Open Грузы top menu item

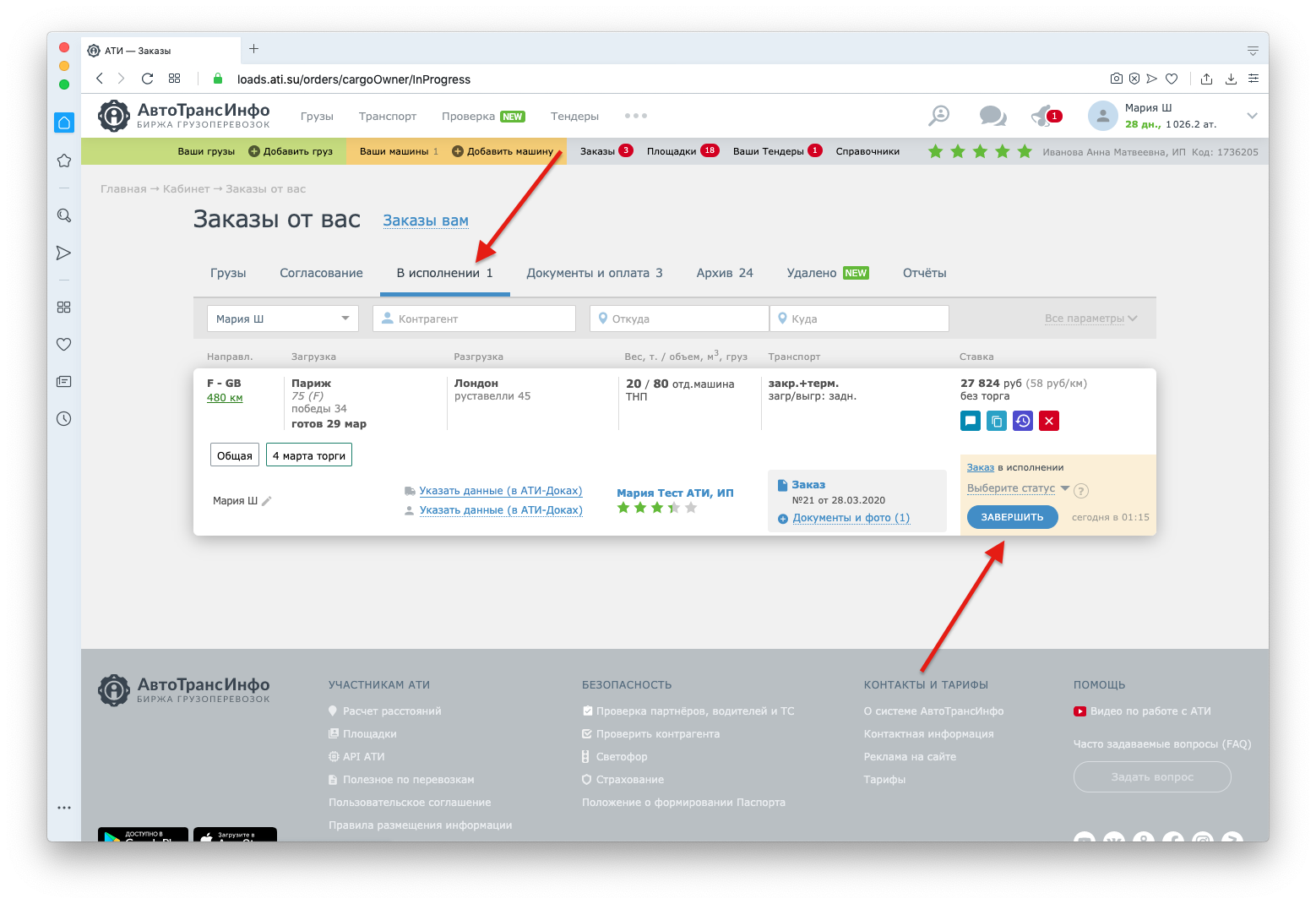317,116
